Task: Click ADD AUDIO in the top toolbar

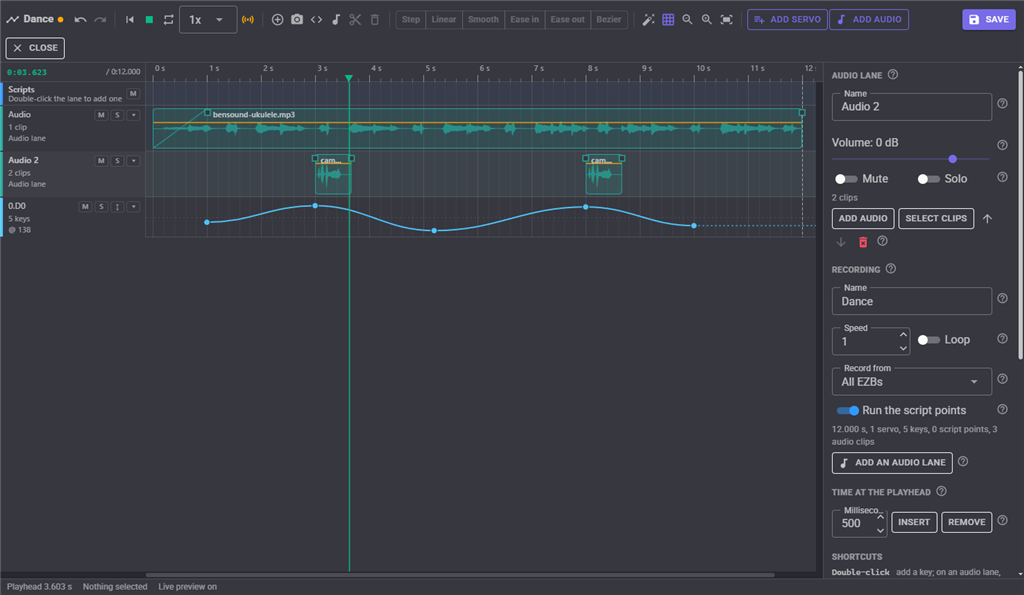Action: [869, 20]
